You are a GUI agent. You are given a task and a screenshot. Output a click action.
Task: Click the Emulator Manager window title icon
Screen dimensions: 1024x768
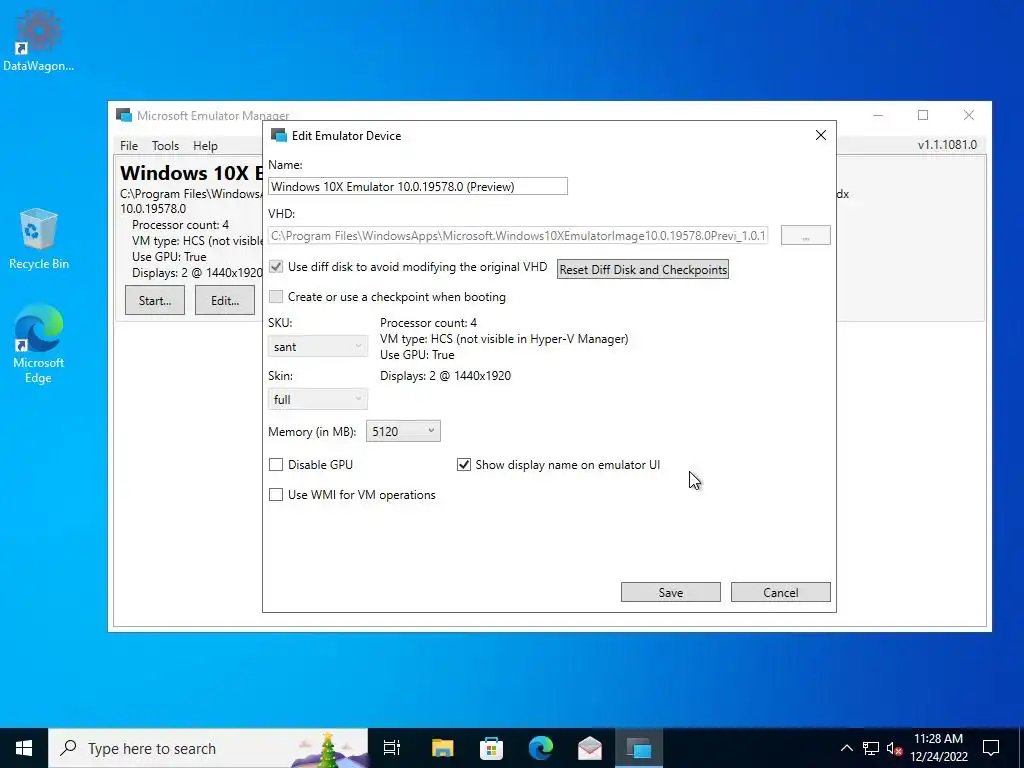click(x=123, y=115)
